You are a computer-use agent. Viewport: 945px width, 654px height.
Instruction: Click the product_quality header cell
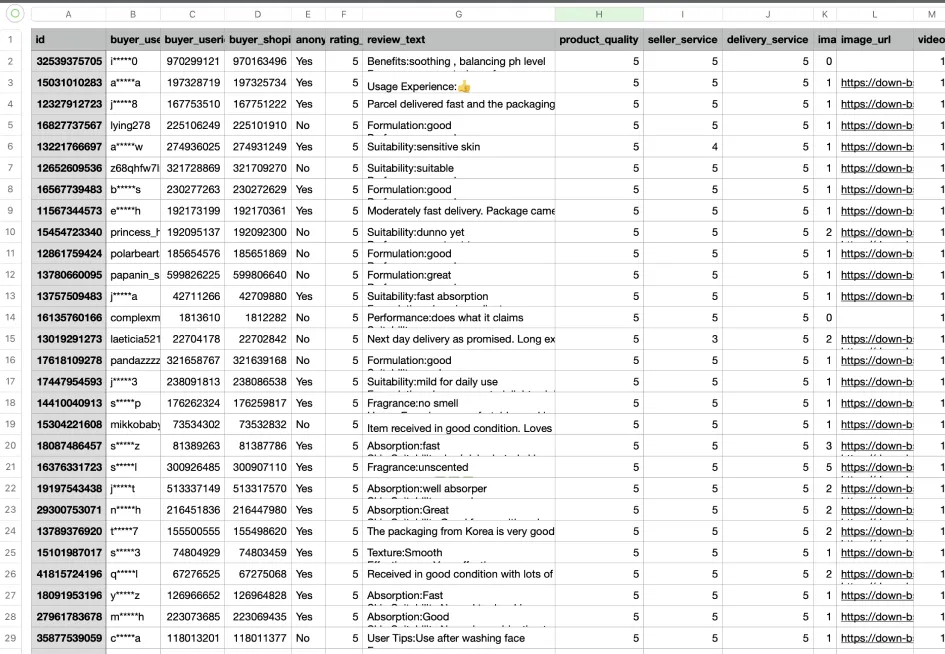(x=598, y=39)
